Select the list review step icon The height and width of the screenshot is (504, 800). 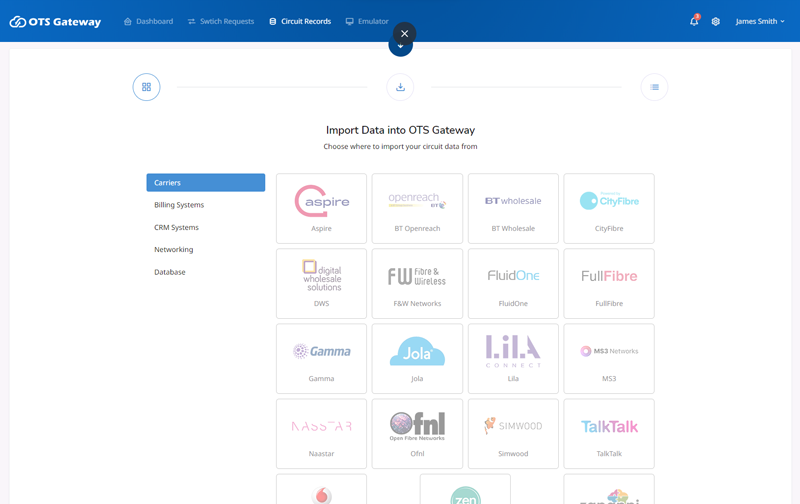point(655,87)
